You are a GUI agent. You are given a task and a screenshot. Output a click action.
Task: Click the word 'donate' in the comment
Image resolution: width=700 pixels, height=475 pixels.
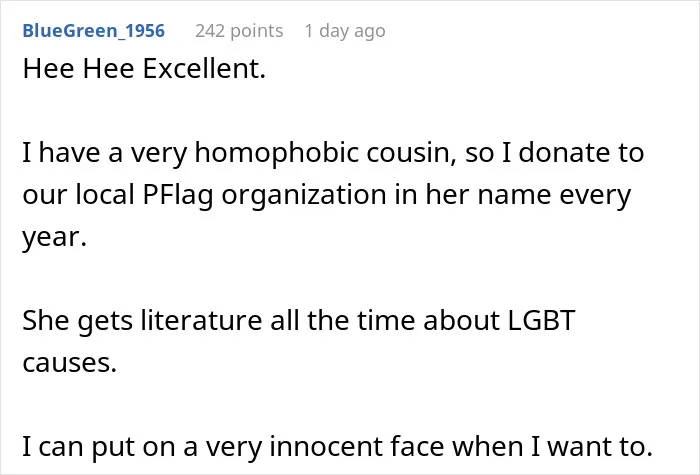point(562,152)
